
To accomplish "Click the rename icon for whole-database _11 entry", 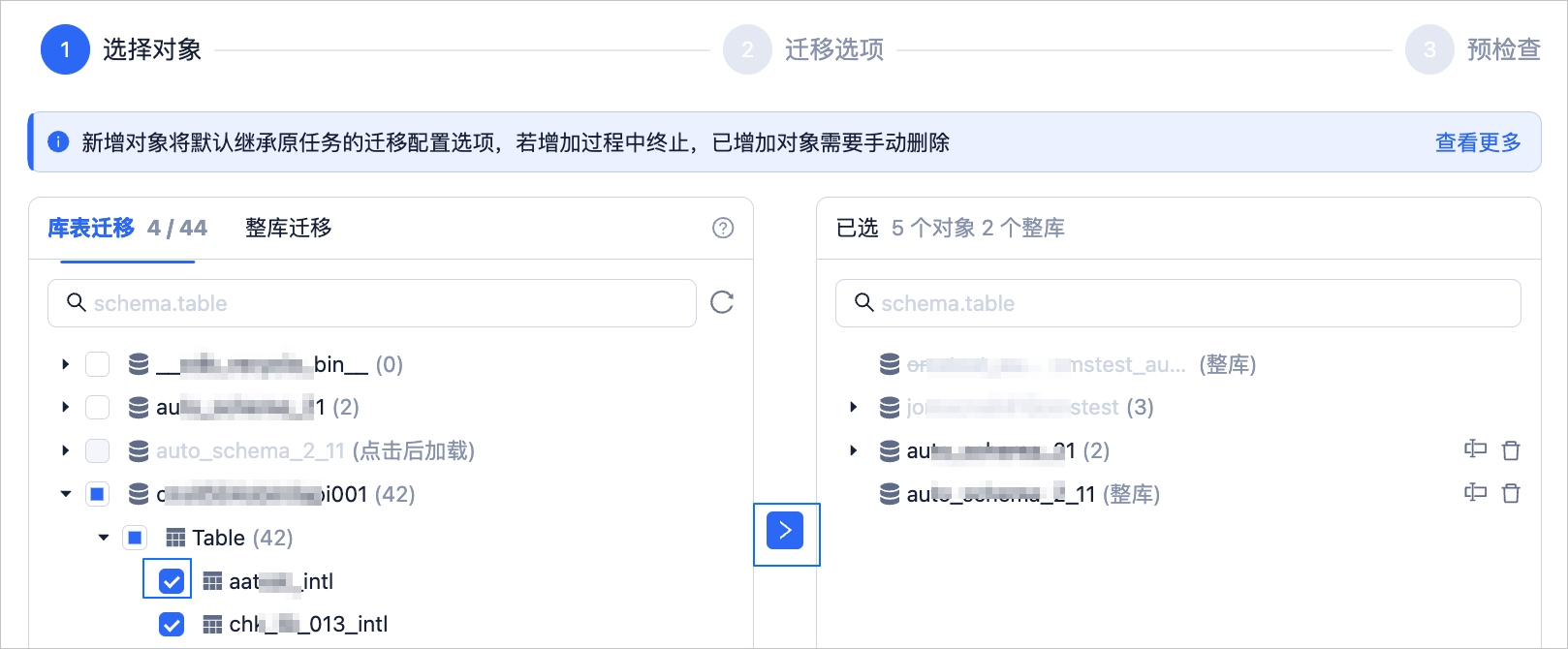I will [x=1475, y=493].
